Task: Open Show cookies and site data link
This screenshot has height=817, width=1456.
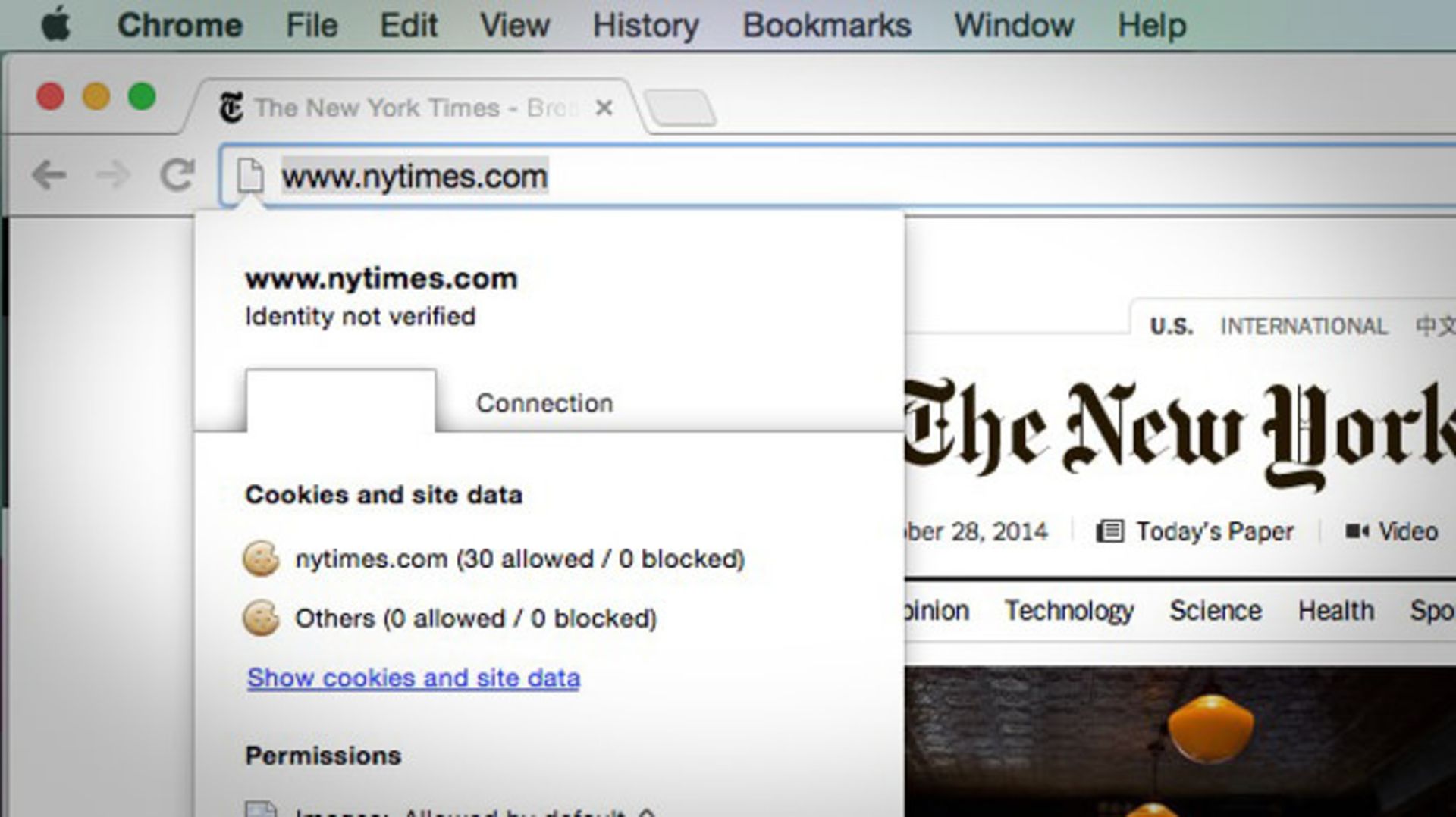Action: pyautogui.click(x=413, y=678)
